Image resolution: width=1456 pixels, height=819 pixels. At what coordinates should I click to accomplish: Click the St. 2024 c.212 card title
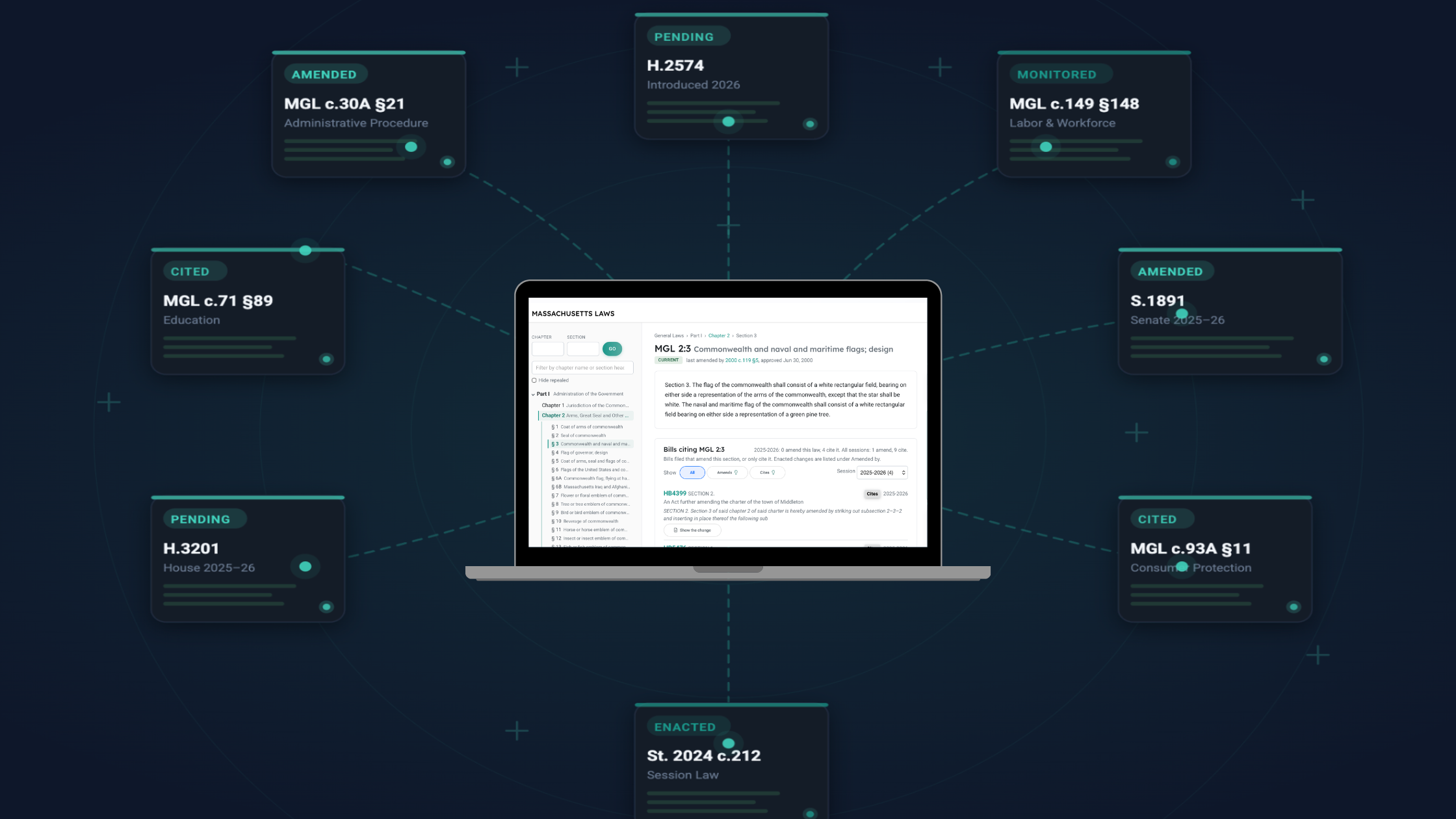click(x=704, y=756)
